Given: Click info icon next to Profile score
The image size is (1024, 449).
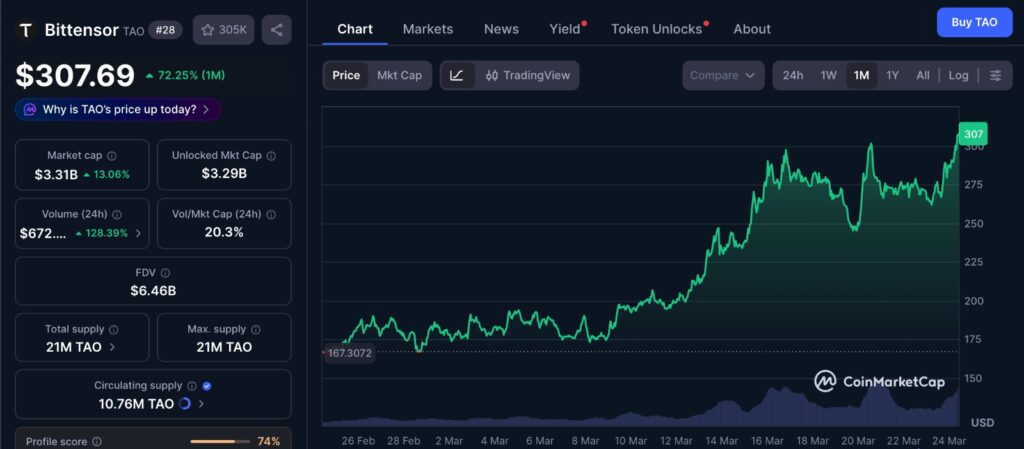Looking at the screenshot, I should (x=97, y=442).
